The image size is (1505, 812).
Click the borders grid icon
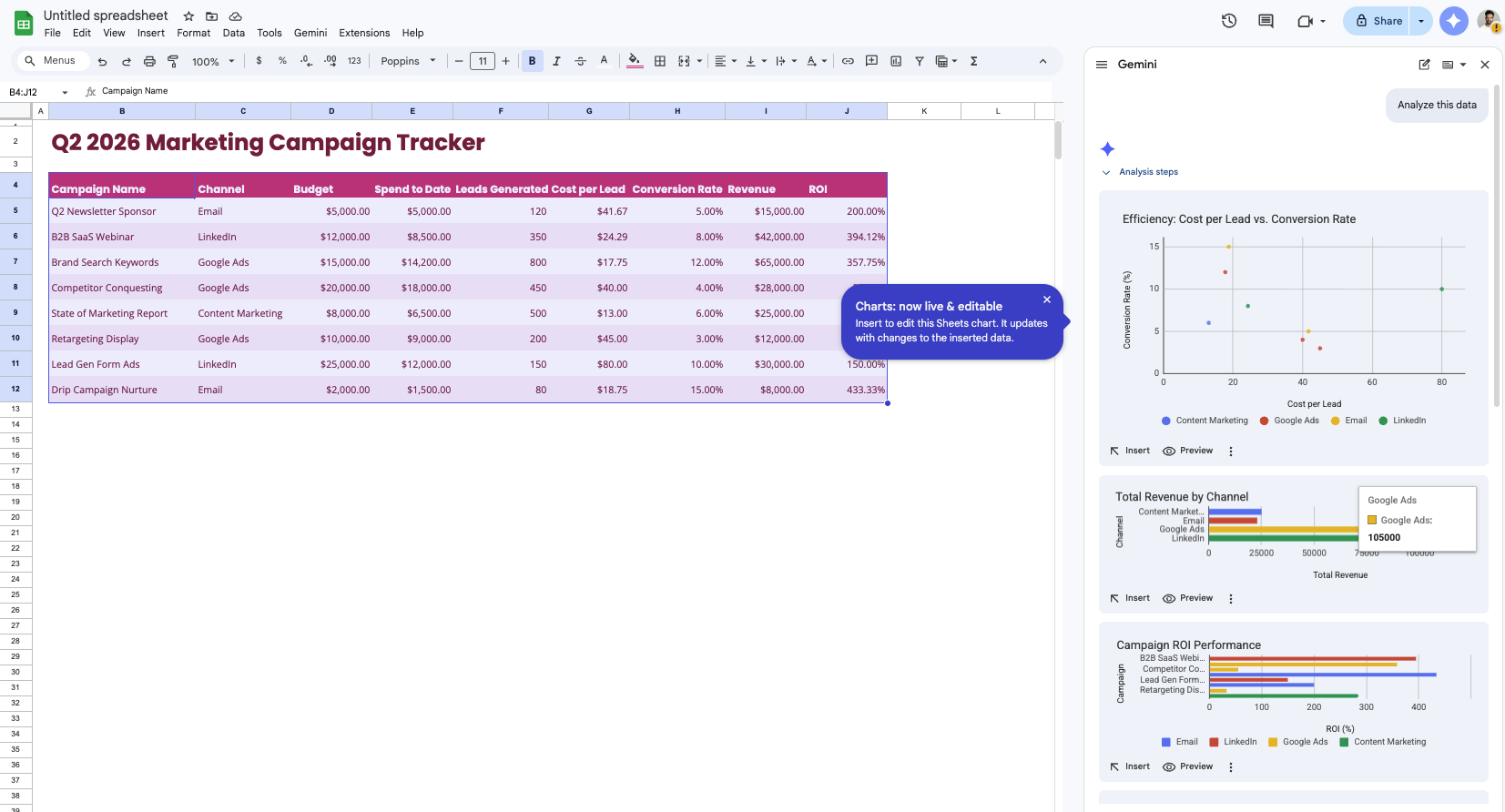660,61
